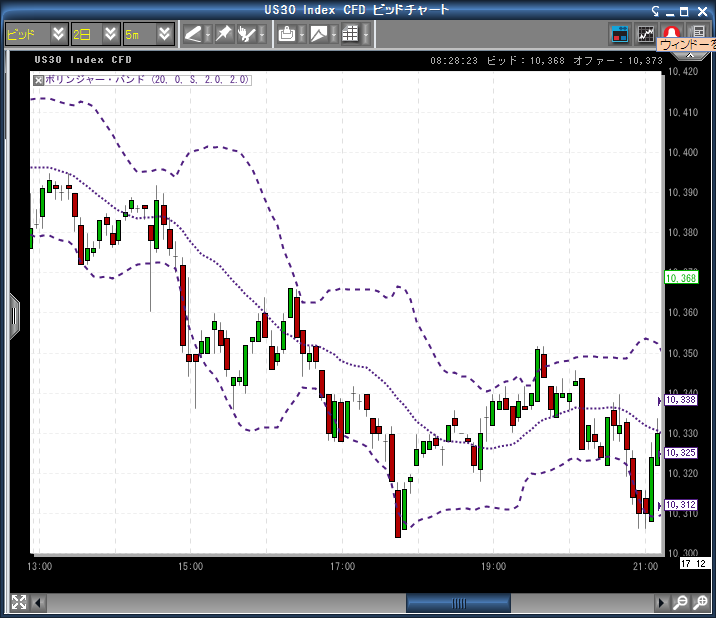Click the horizontal scrollbar thumb
Image resolution: width=716 pixels, height=618 pixels.
458,603
